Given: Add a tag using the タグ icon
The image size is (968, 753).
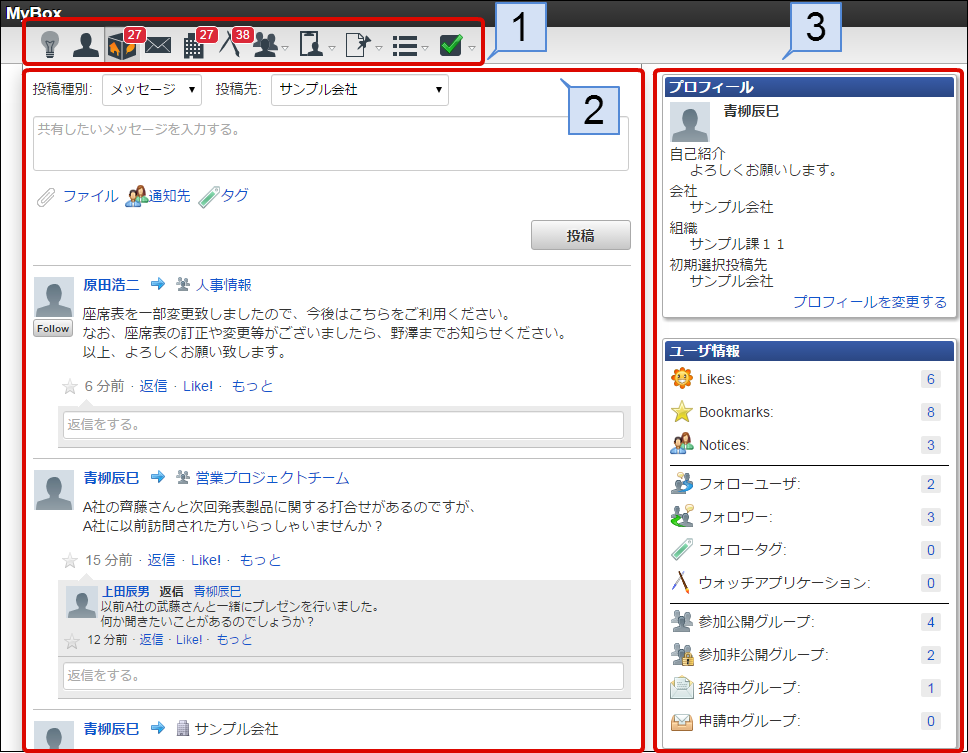Looking at the screenshot, I should [208, 197].
